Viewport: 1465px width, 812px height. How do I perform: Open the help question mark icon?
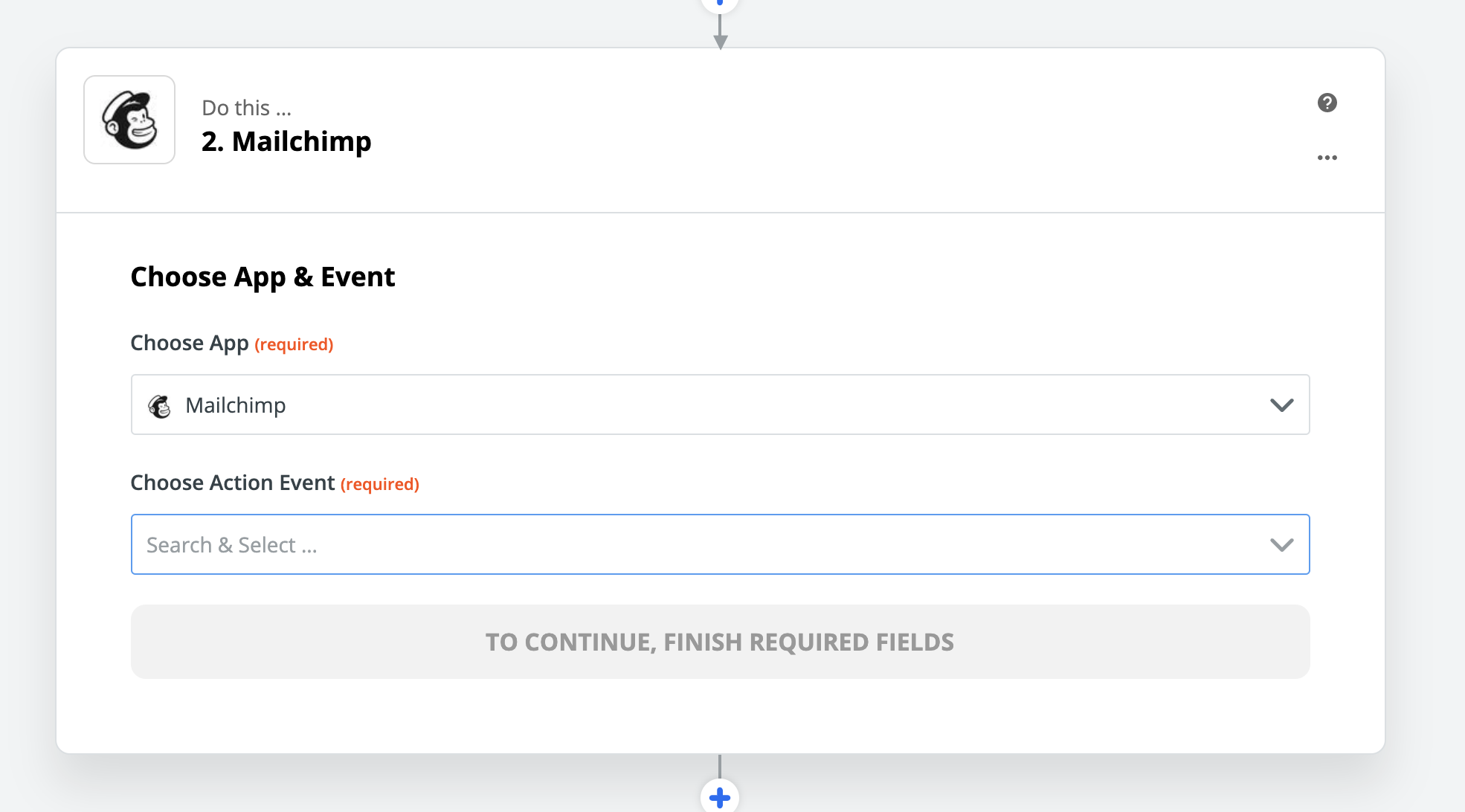click(x=1327, y=103)
